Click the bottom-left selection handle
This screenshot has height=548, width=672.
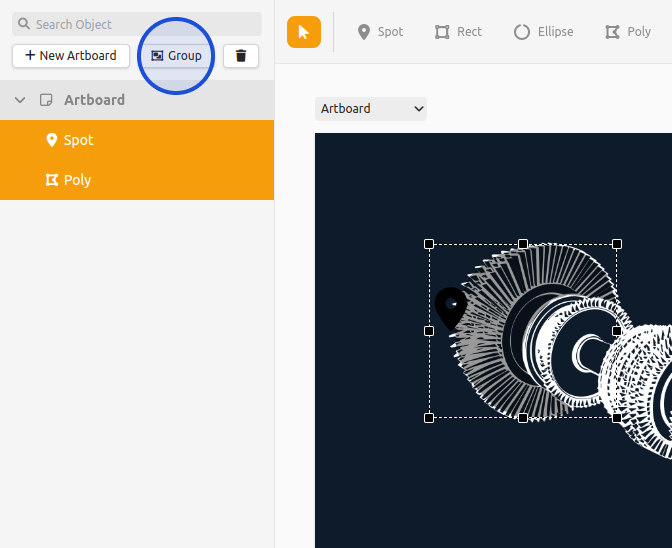point(429,418)
